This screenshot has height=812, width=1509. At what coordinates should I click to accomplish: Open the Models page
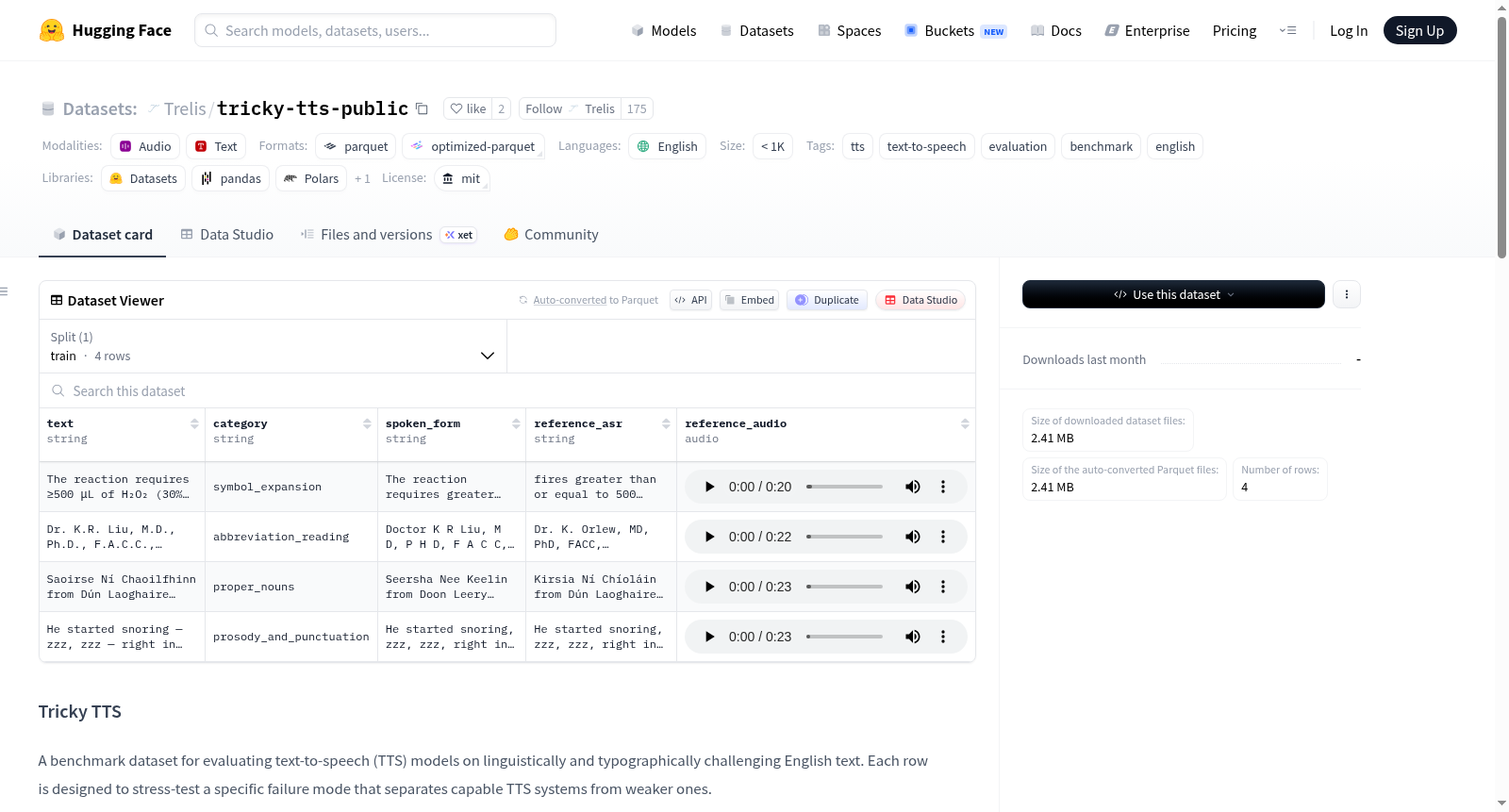click(664, 30)
